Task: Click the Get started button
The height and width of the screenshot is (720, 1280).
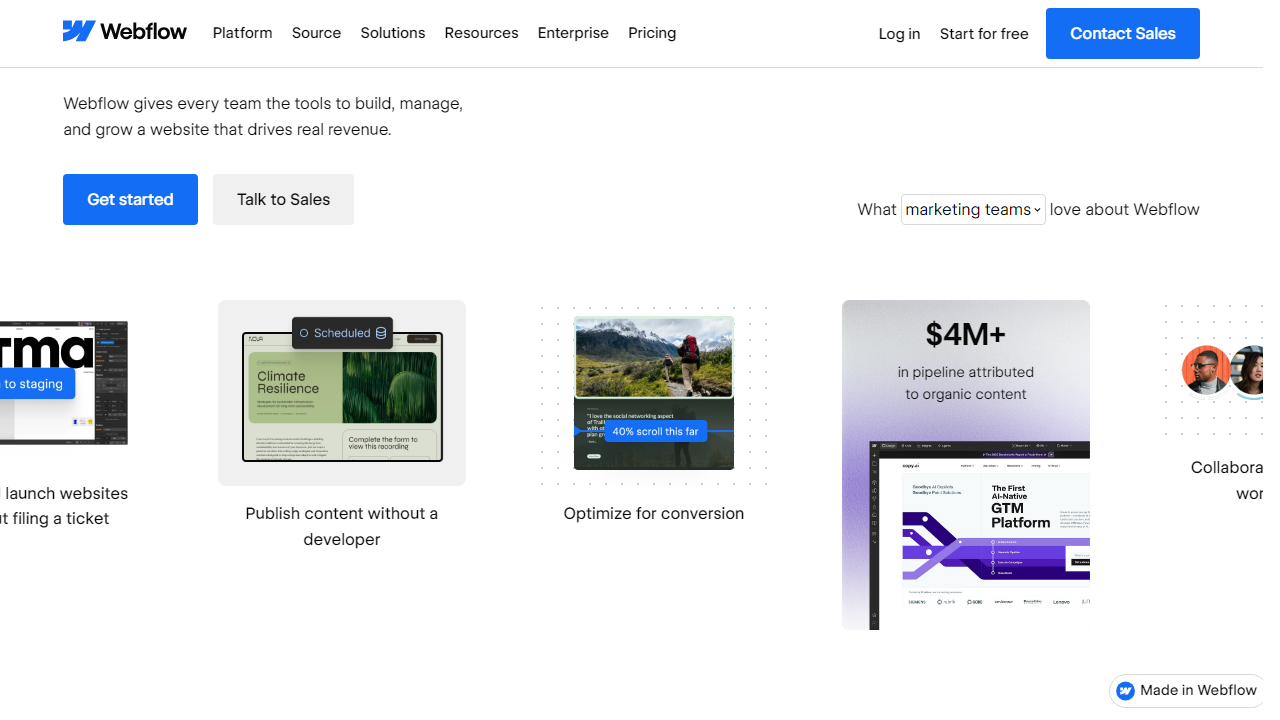Action: pos(130,199)
